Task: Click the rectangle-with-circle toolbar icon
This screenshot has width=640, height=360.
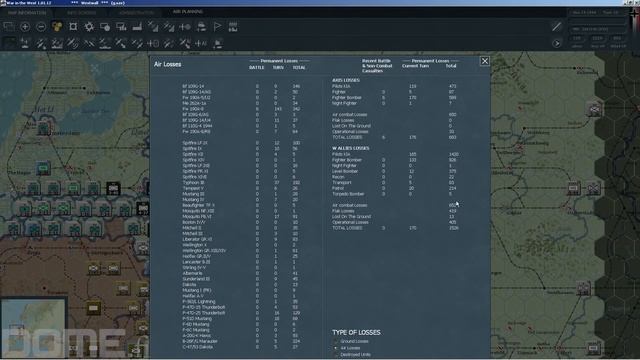Action: tap(105, 27)
